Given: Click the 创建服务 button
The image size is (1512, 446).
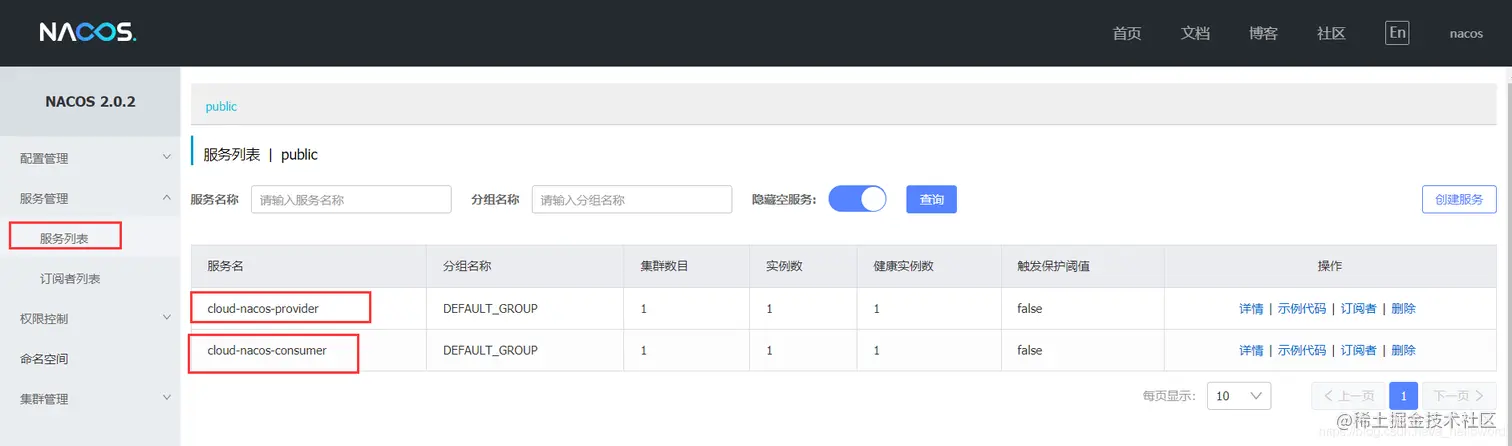Looking at the screenshot, I should (1459, 199).
